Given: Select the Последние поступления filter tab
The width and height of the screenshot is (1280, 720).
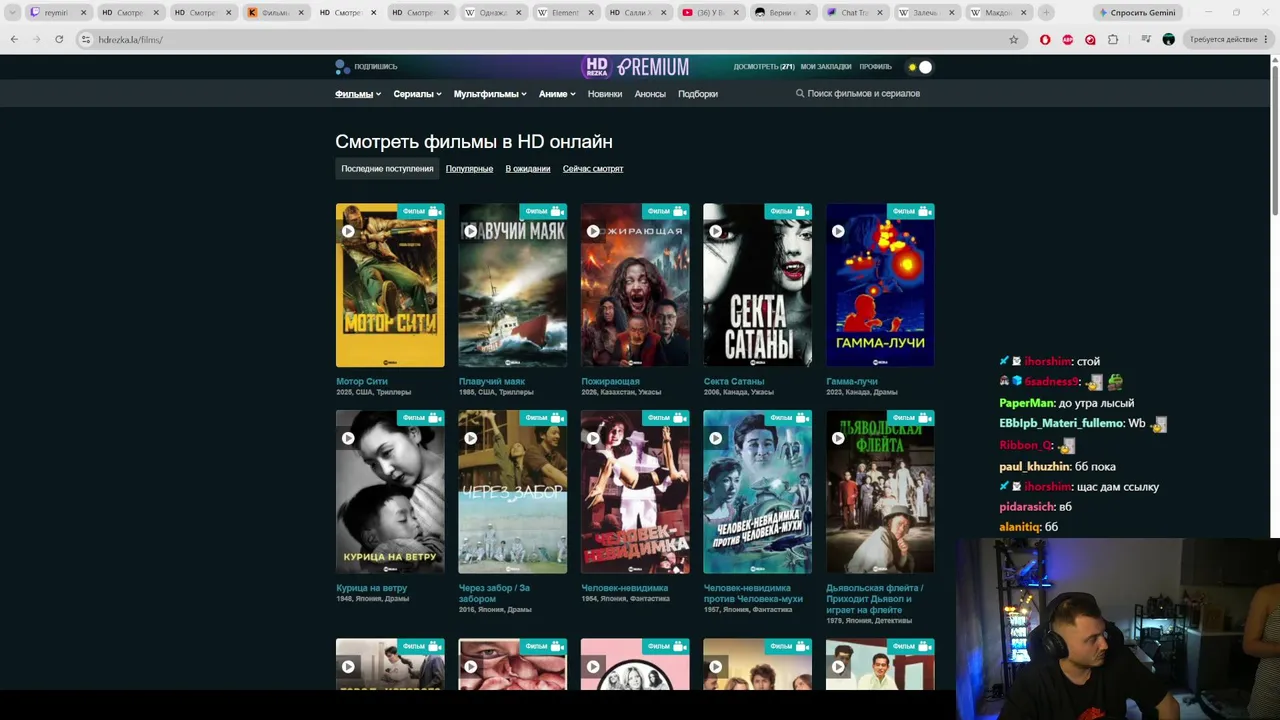Looking at the screenshot, I should [387, 169].
